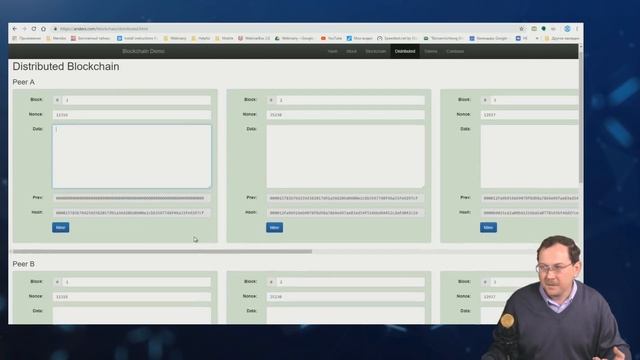The height and width of the screenshot is (360, 640).
Task: Click the Peer A horizontal scrollbar
Action: (x=162, y=251)
